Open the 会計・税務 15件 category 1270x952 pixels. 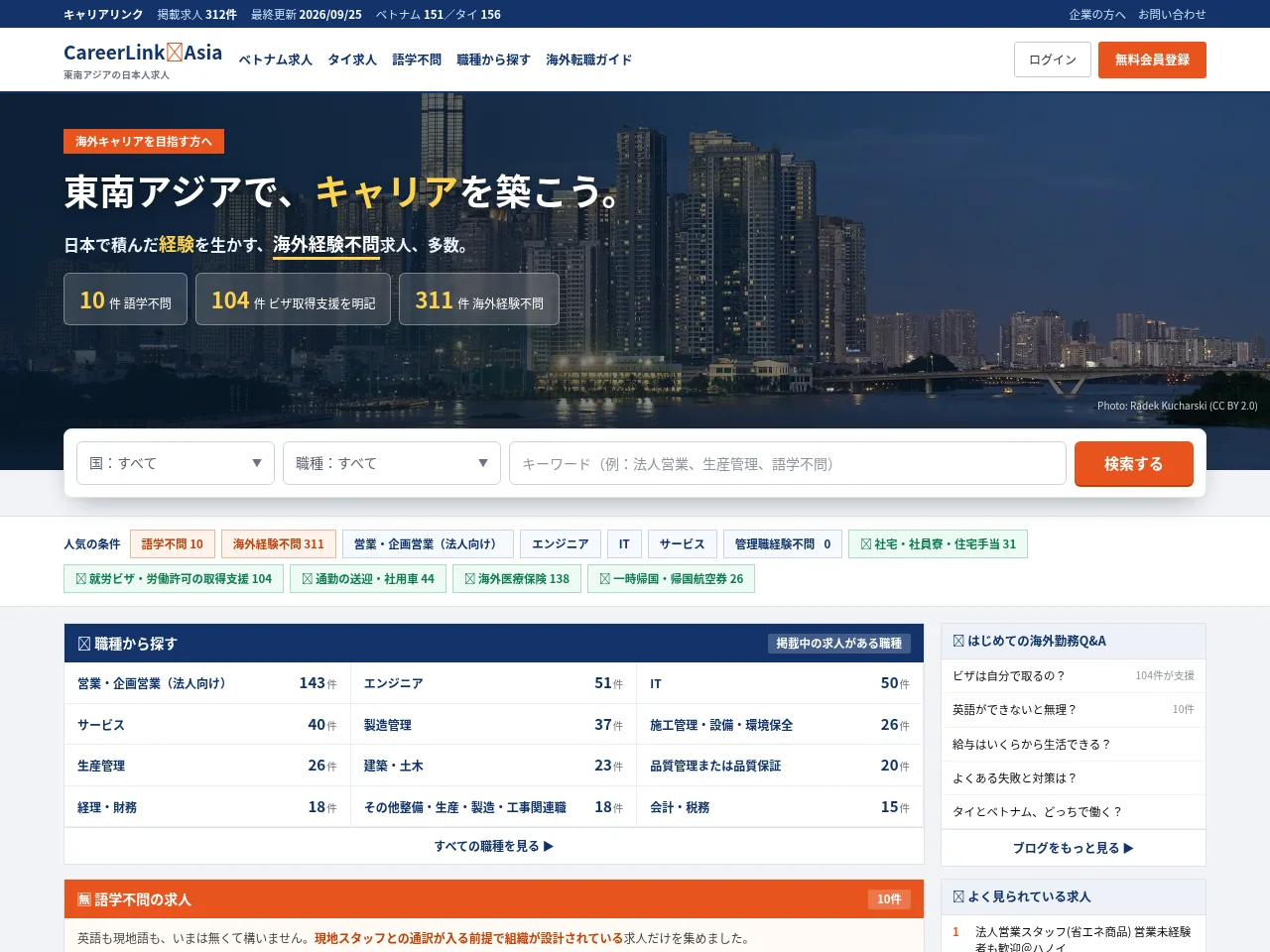[x=780, y=807]
